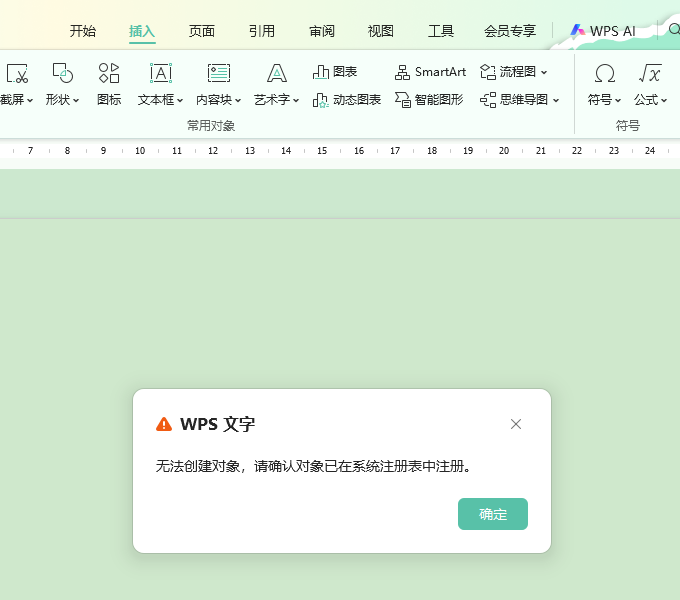
Task: Insert a chart via 图表
Action: click(x=335, y=72)
